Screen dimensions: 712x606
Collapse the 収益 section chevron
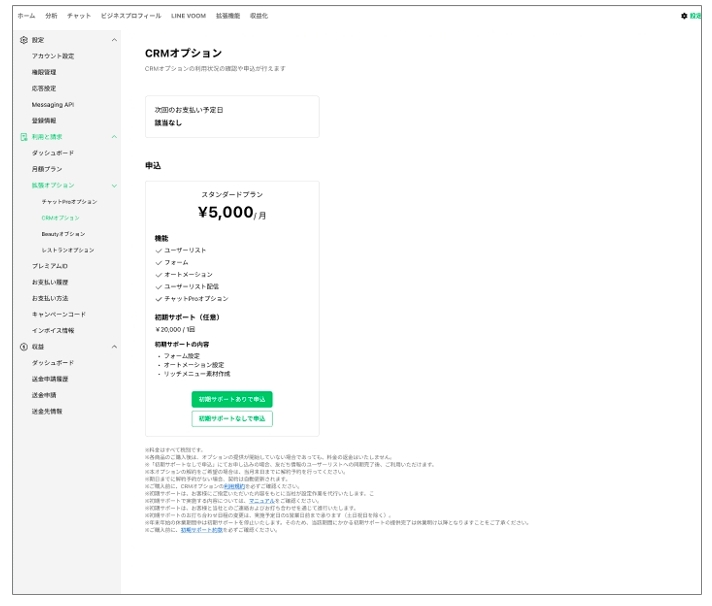114,347
